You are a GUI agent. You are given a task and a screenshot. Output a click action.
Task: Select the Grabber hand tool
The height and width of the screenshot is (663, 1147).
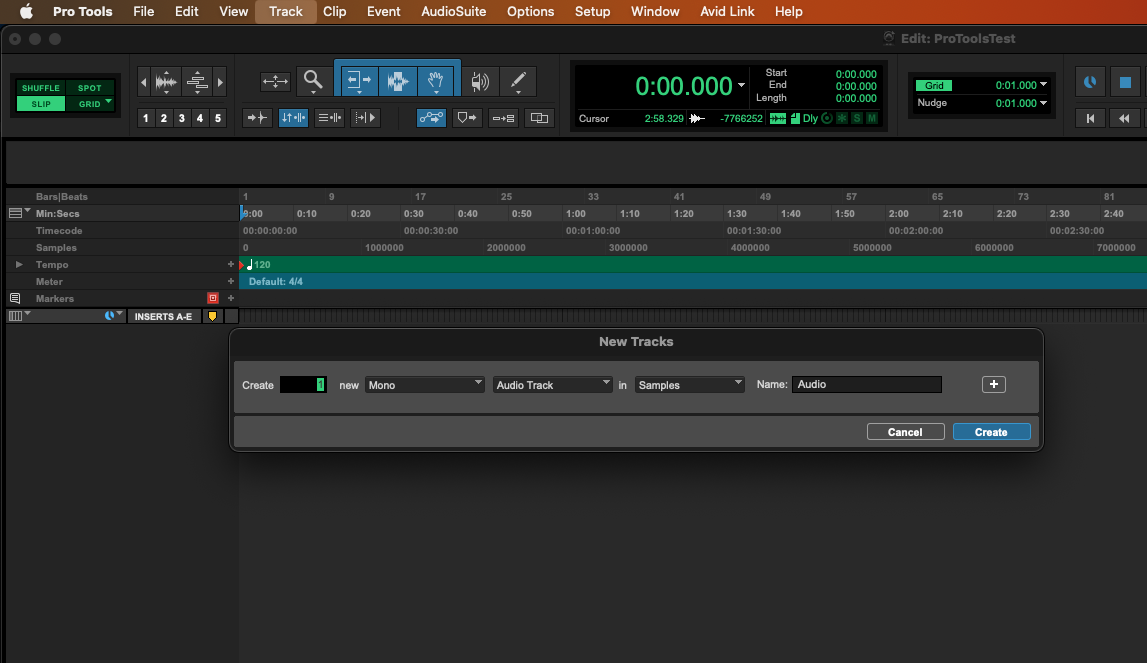(437, 80)
